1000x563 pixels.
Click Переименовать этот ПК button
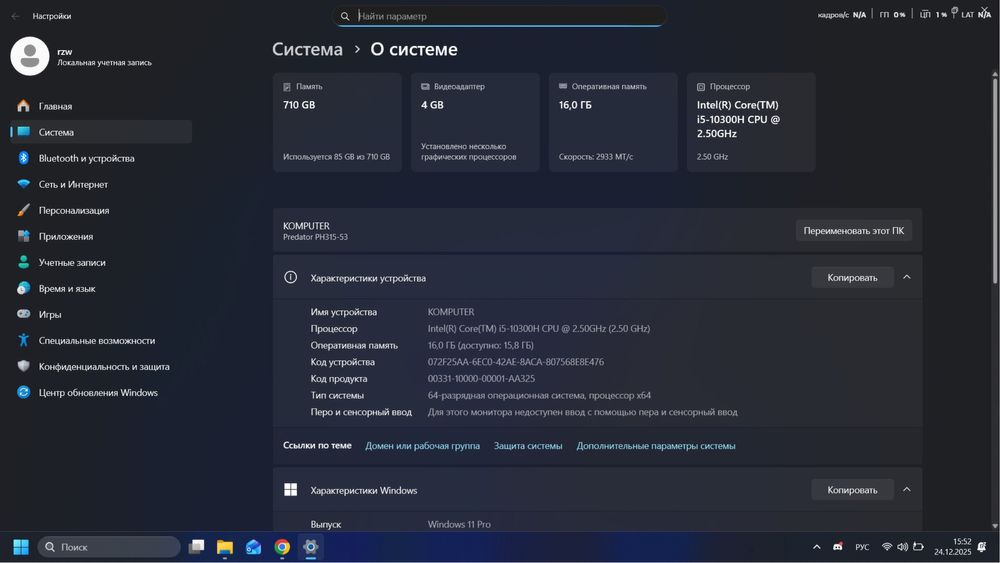click(853, 231)
